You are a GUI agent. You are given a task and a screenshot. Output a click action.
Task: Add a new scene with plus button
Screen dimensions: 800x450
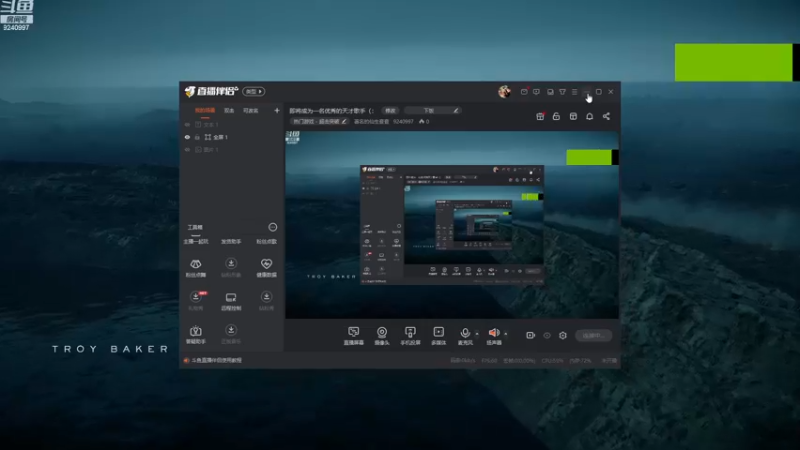[x=277, y=110]
